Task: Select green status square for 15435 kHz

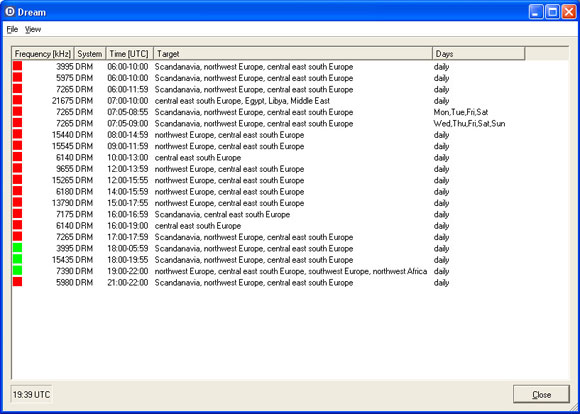Action: coord(17,259)
